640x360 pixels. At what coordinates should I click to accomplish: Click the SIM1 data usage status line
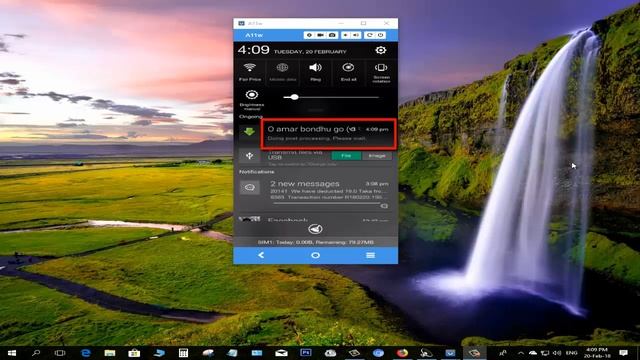(316, 242)
